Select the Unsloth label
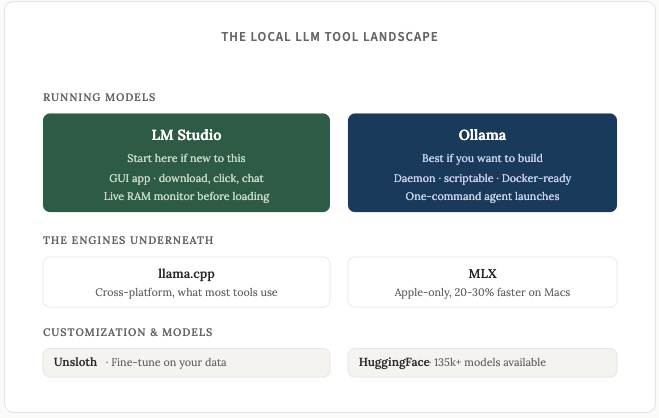This screenshot has width=659, height=418. pyautogui.click(x=75, y=362)
